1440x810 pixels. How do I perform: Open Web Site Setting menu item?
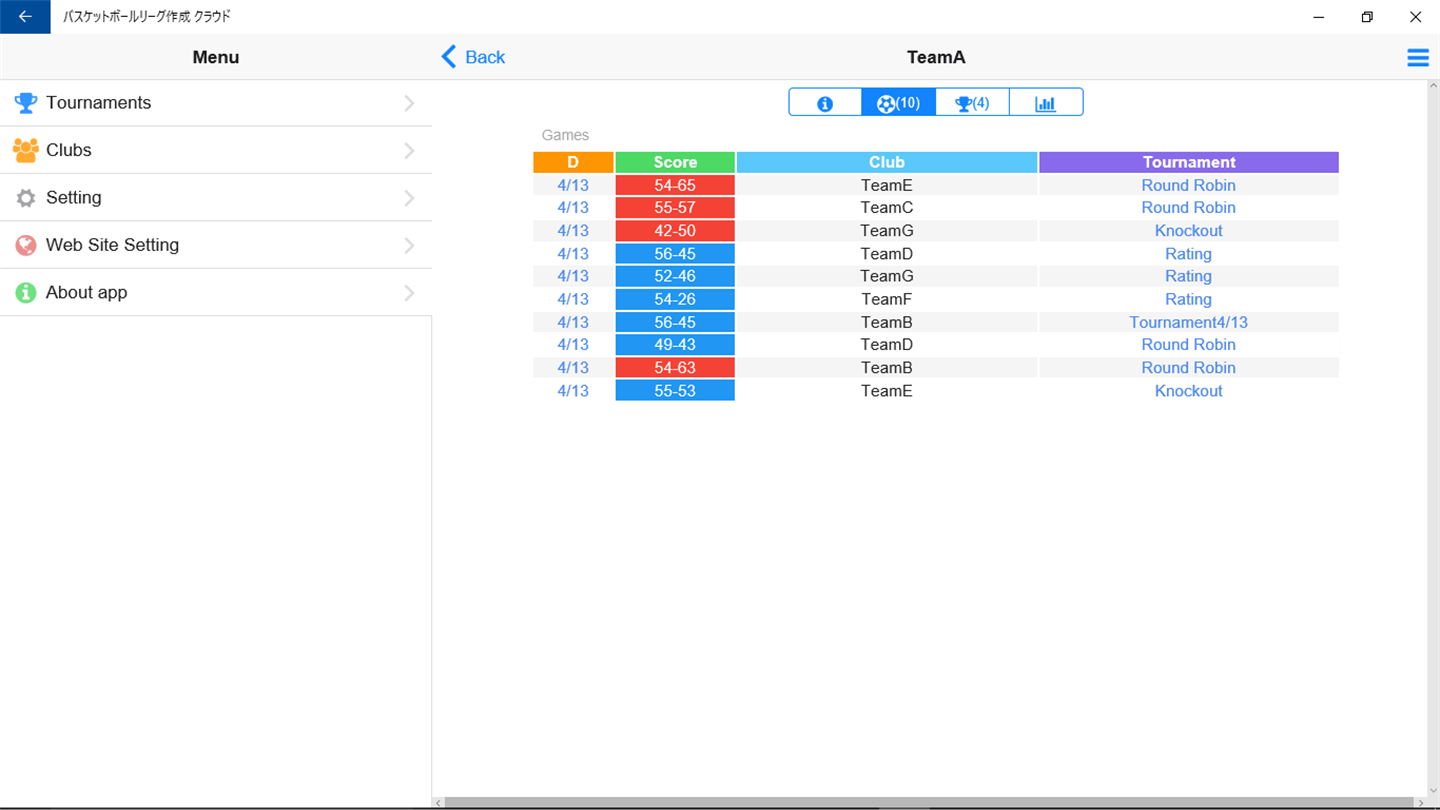216,245
